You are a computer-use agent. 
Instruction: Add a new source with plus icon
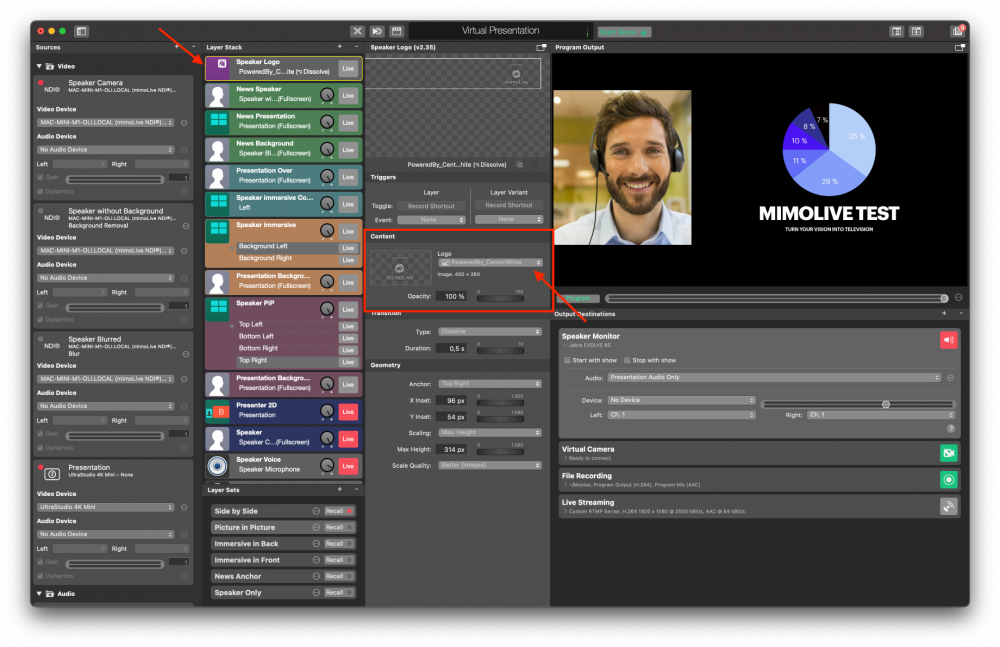coord(177,47)
